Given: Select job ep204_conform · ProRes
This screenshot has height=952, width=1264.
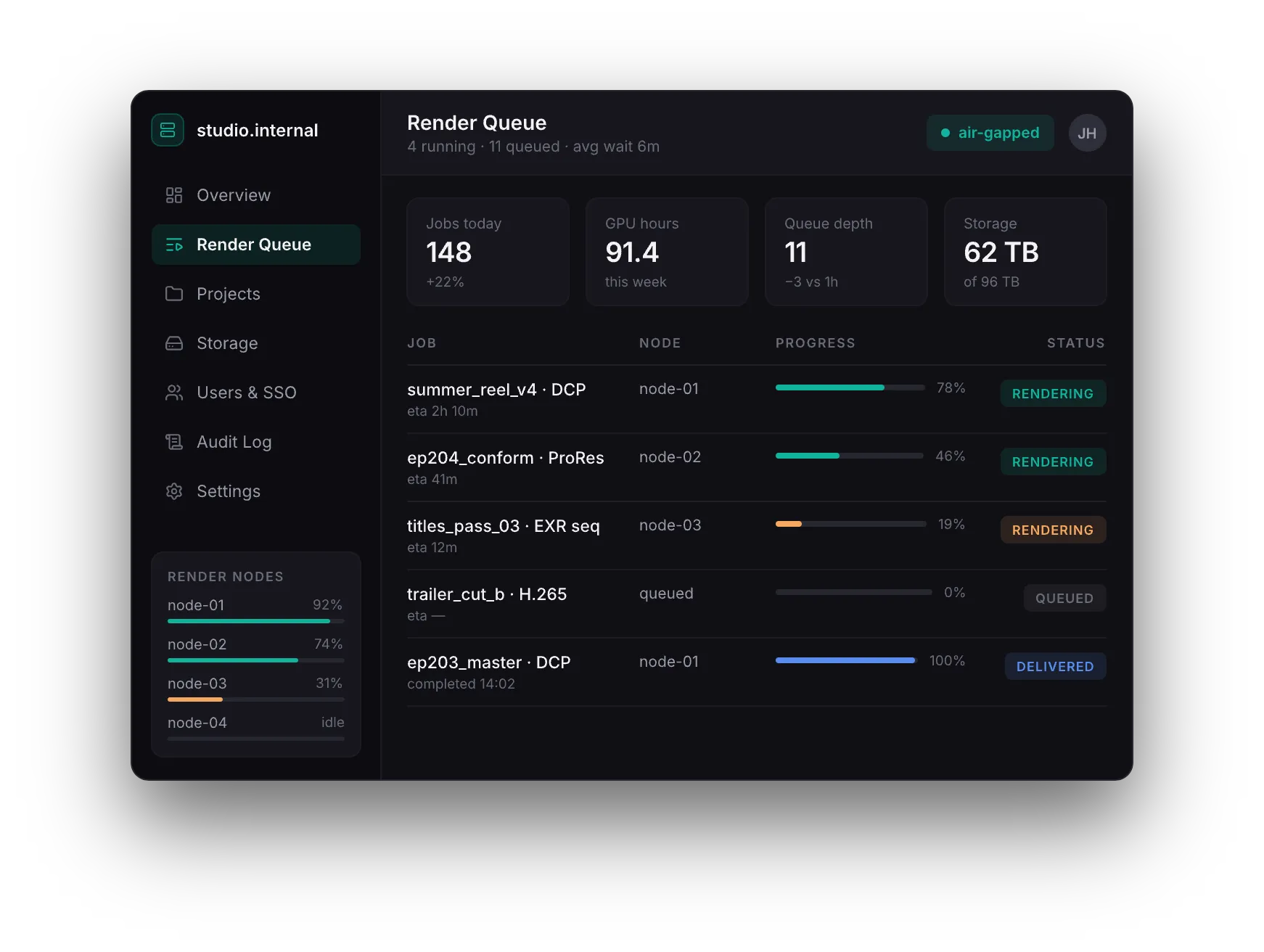Looking at the screenshot, I should (506, 458).
